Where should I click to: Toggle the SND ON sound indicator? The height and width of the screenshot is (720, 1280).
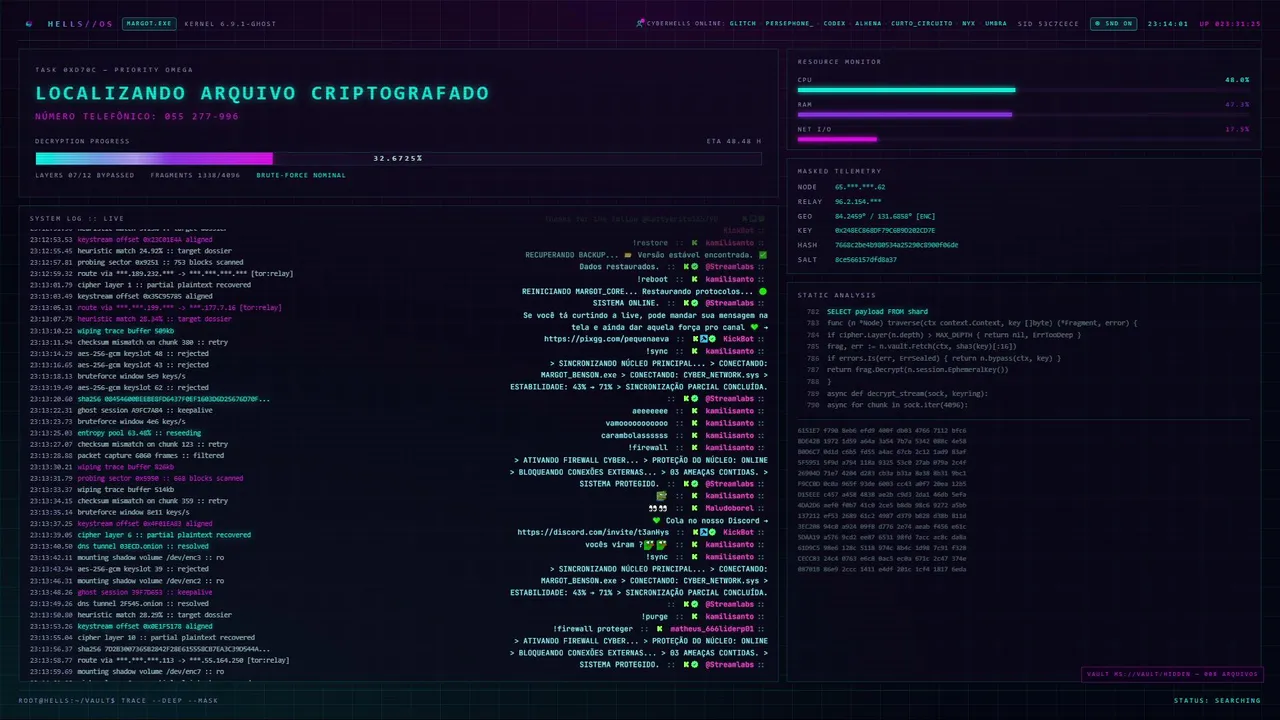1113,23
